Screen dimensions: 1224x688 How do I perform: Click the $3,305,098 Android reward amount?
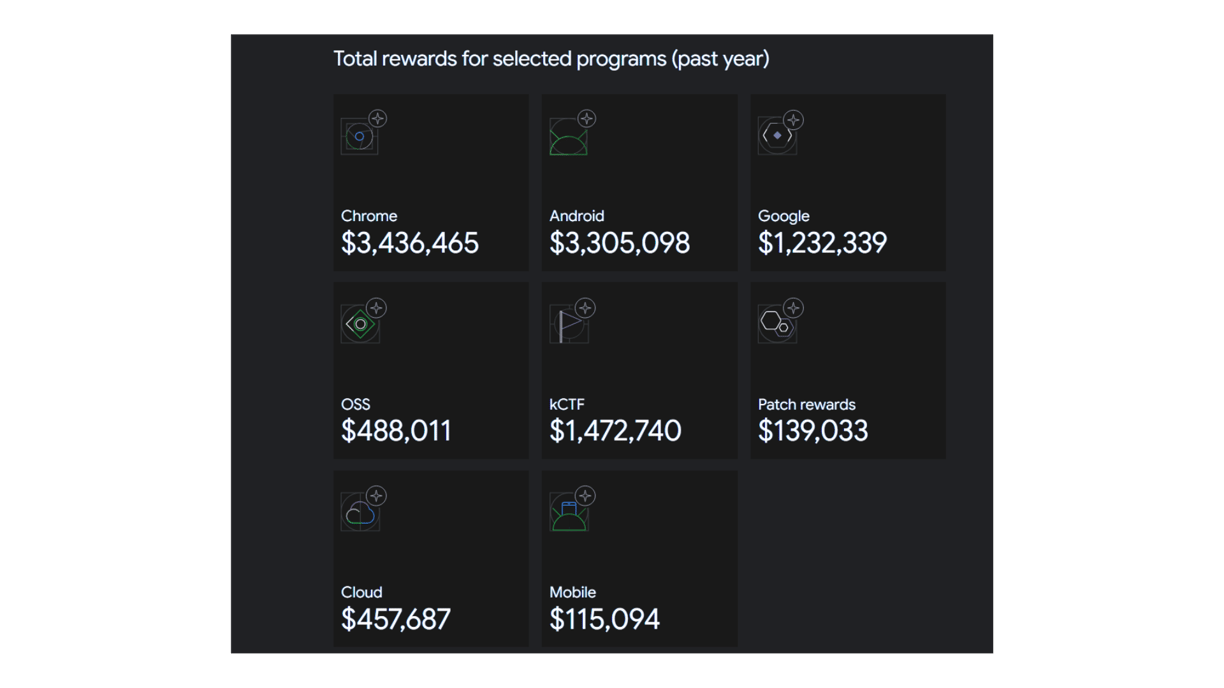pos(620,243)
